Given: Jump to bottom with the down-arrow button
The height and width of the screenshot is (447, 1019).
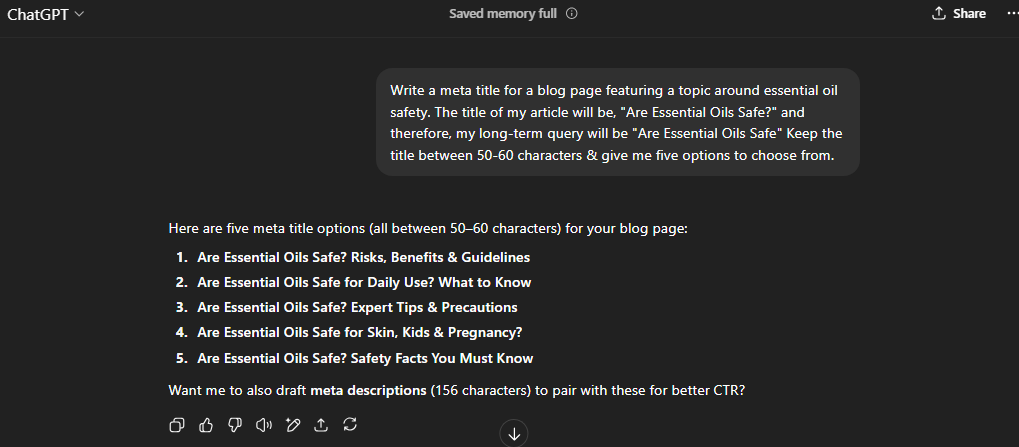Looking at the screenshot, I should (514, 434).
